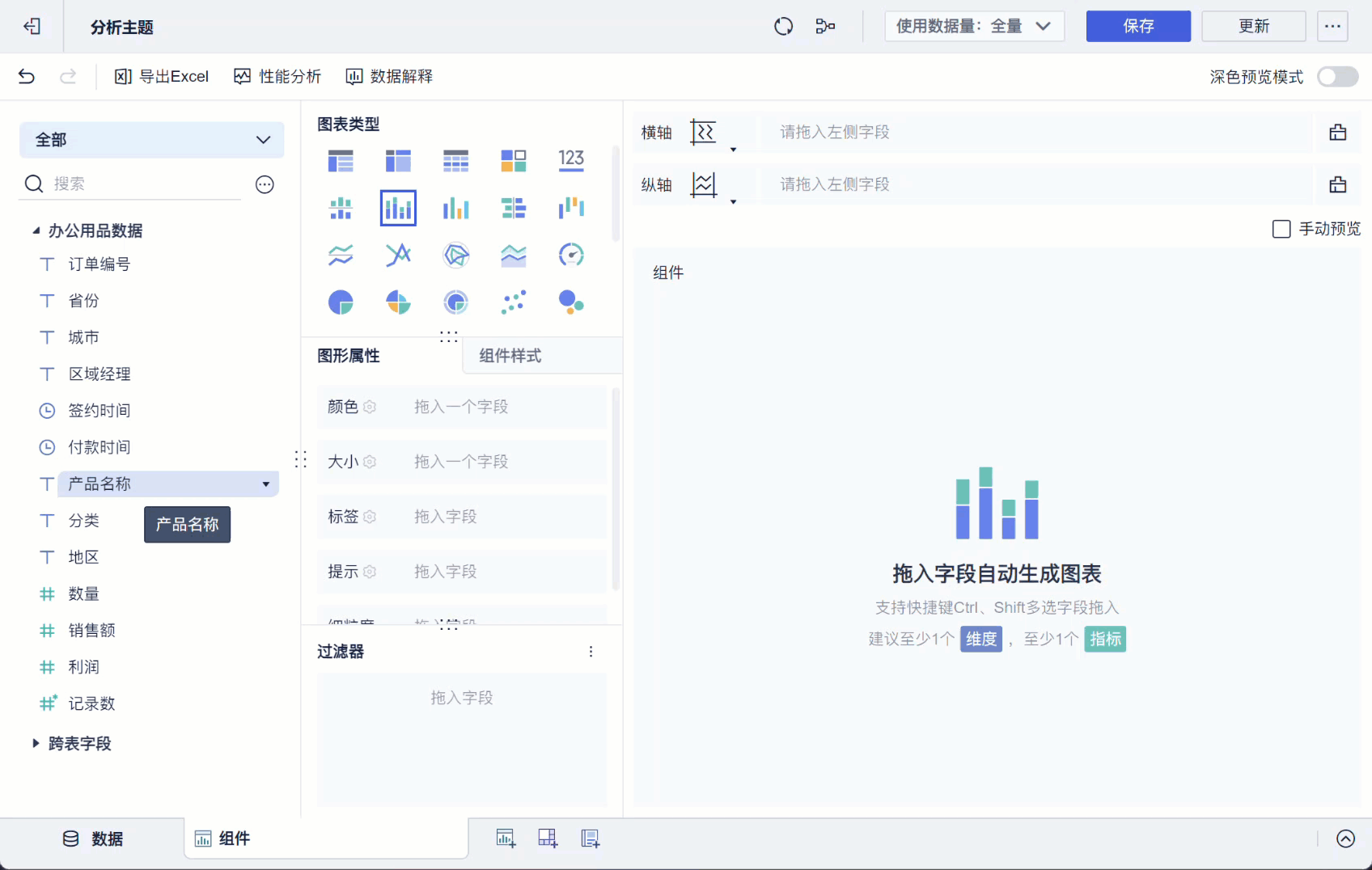
Task: Select the radar chart type
Action: pos(456,255)
